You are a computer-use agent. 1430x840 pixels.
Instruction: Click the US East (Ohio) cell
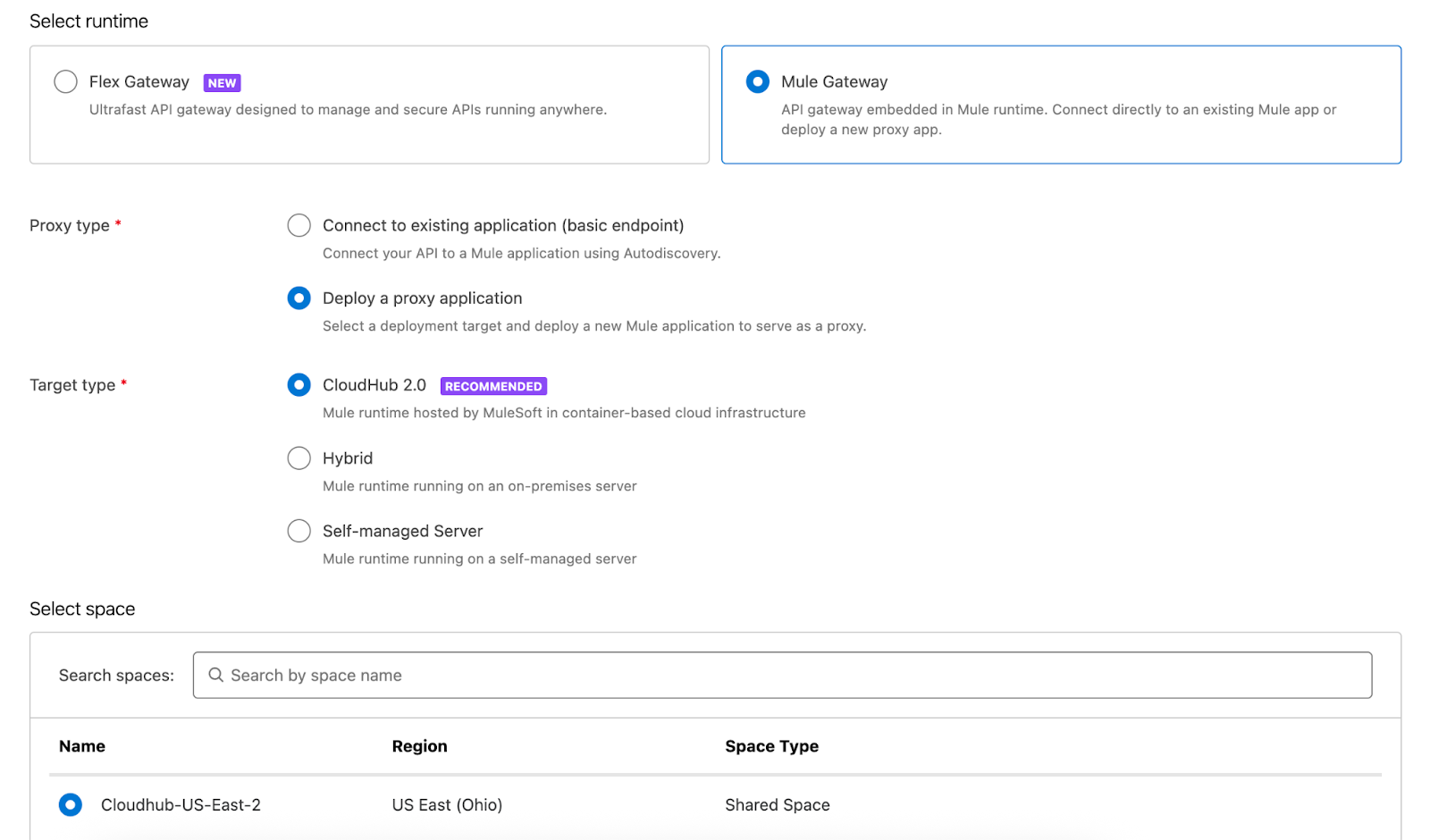point(447,805)
